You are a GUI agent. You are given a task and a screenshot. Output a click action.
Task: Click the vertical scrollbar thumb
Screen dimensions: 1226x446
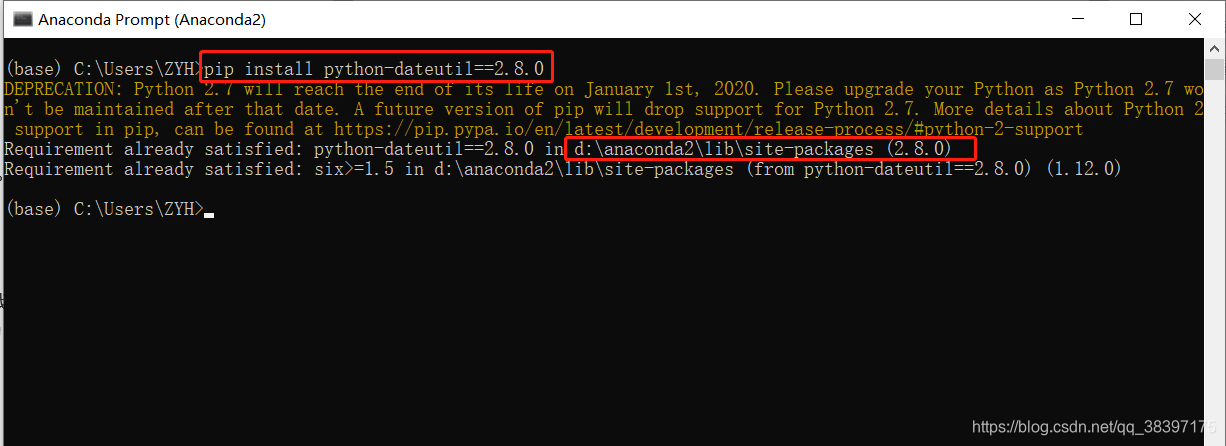coord(1215,69)
